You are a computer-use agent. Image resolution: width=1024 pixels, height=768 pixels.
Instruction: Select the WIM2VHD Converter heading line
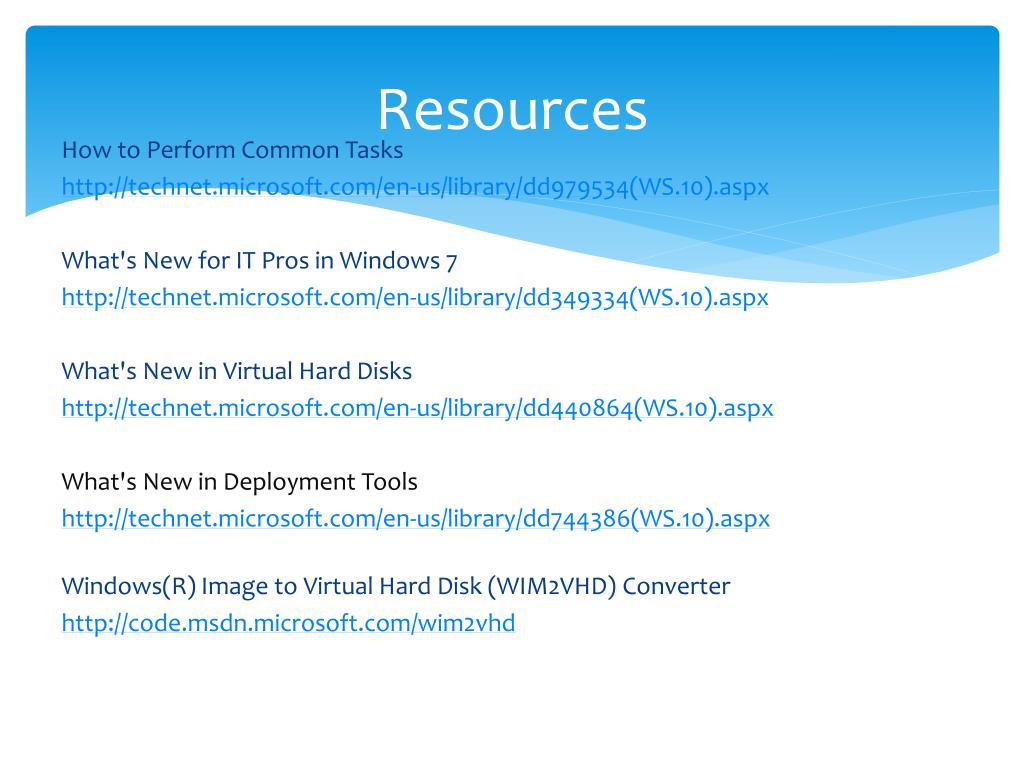tap(395, 586)
